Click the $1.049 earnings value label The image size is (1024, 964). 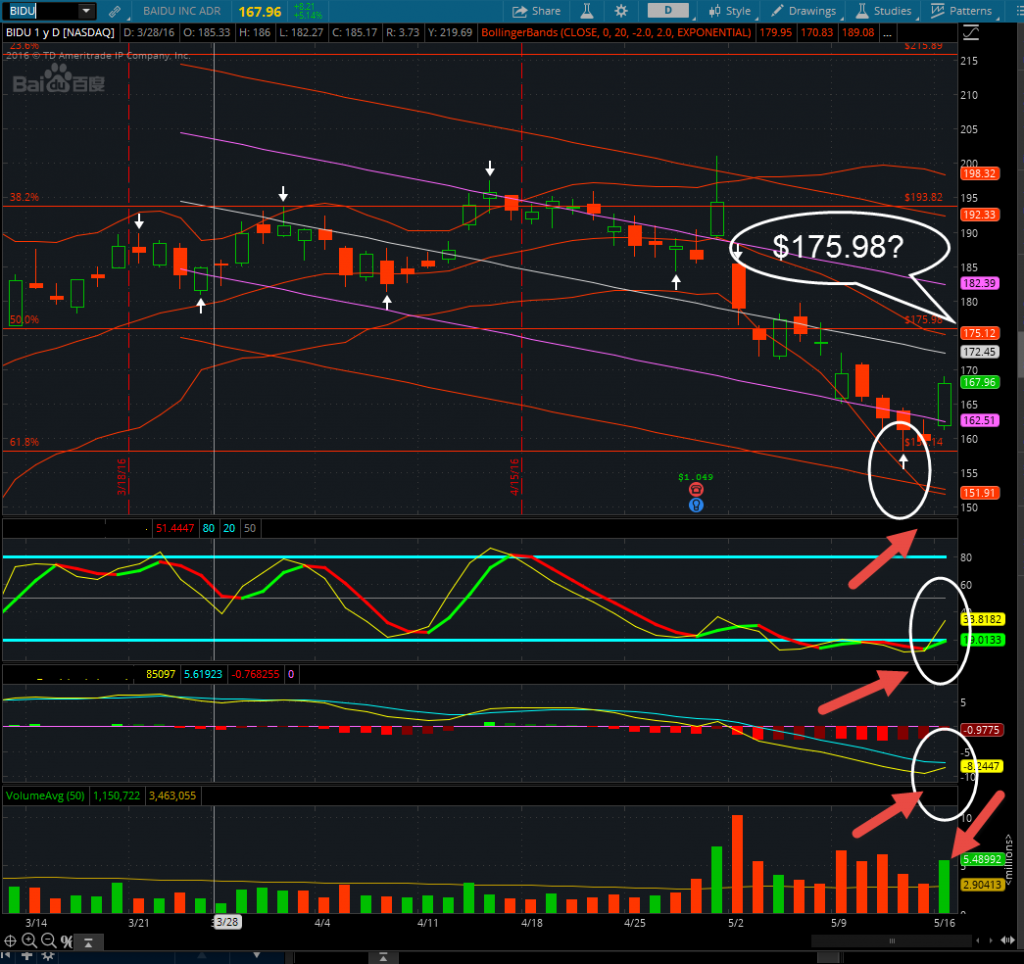pyautogui.click(x=696, y=477)
